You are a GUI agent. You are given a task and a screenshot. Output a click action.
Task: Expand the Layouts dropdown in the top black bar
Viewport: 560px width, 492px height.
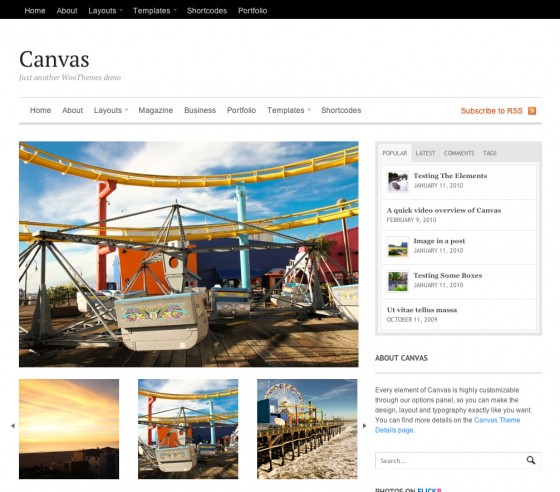pos(105,11)
